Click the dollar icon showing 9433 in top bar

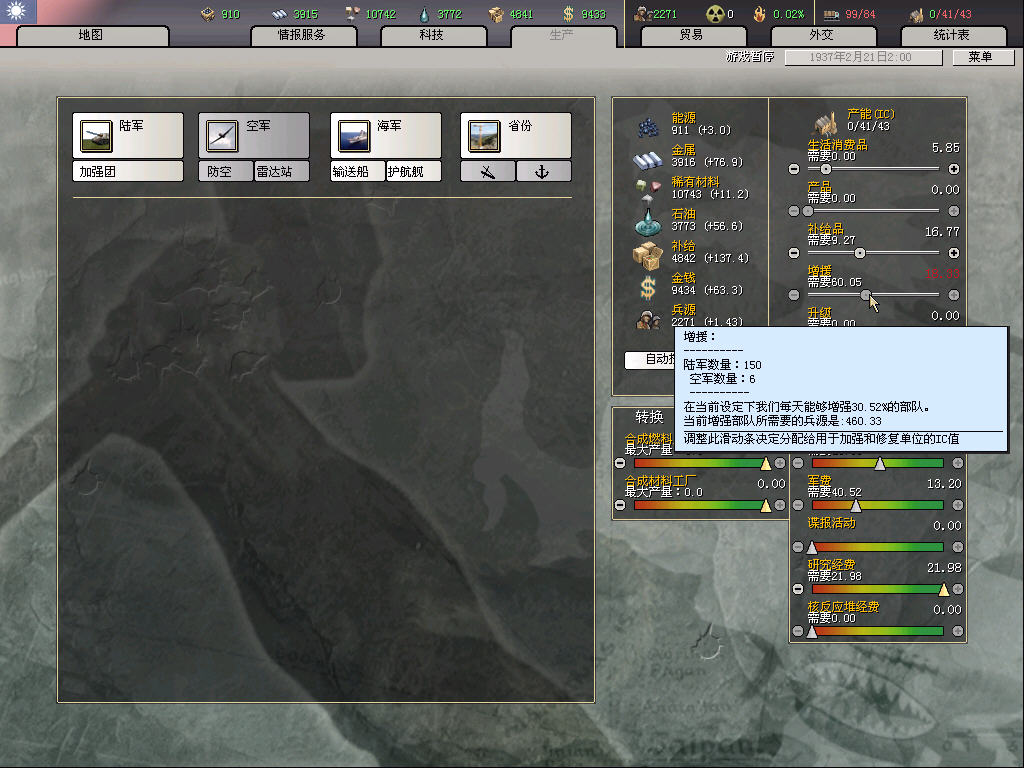click(568, 14)
